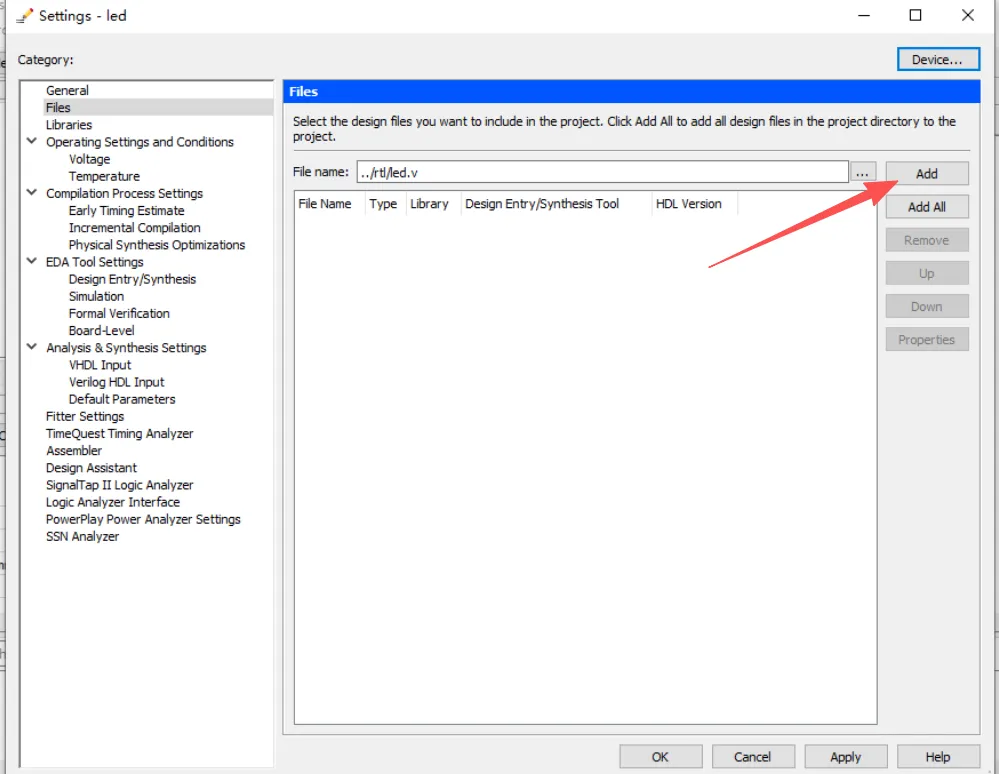Collapse Analysis & Synthesis Settings node
The image size is (999, 774).
31,347
